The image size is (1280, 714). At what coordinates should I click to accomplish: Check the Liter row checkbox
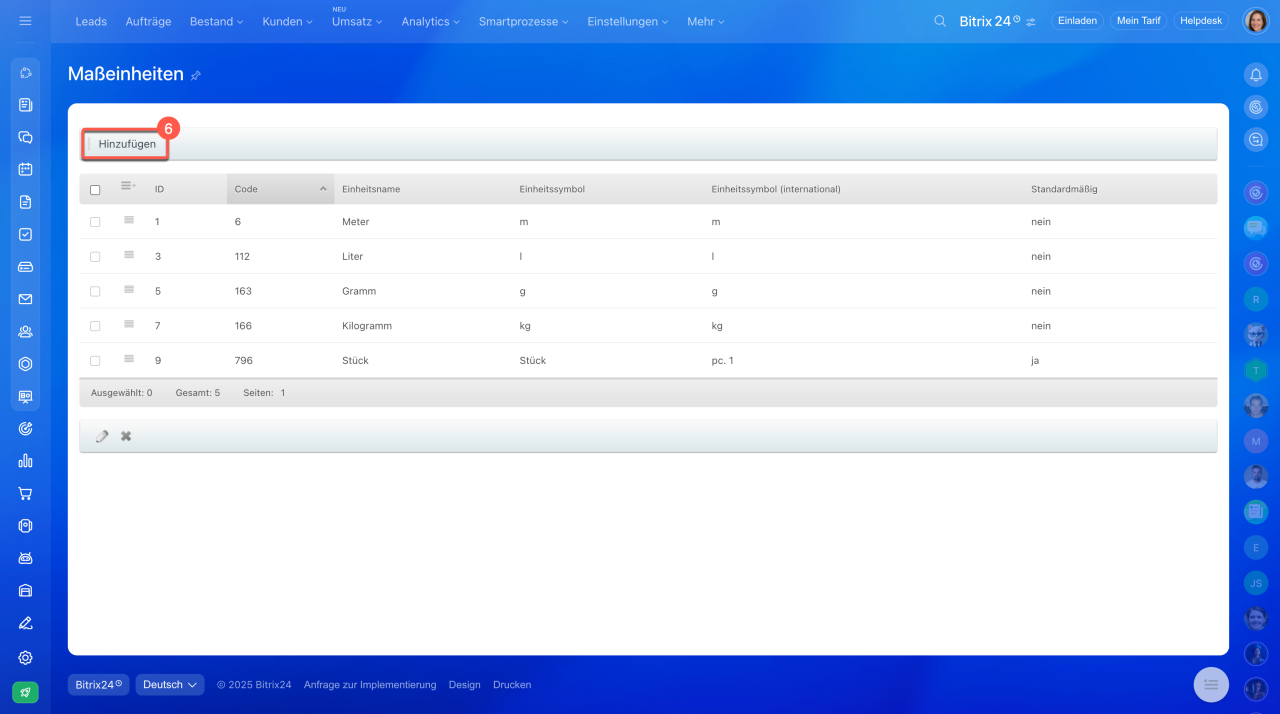(x=95, y=257)
